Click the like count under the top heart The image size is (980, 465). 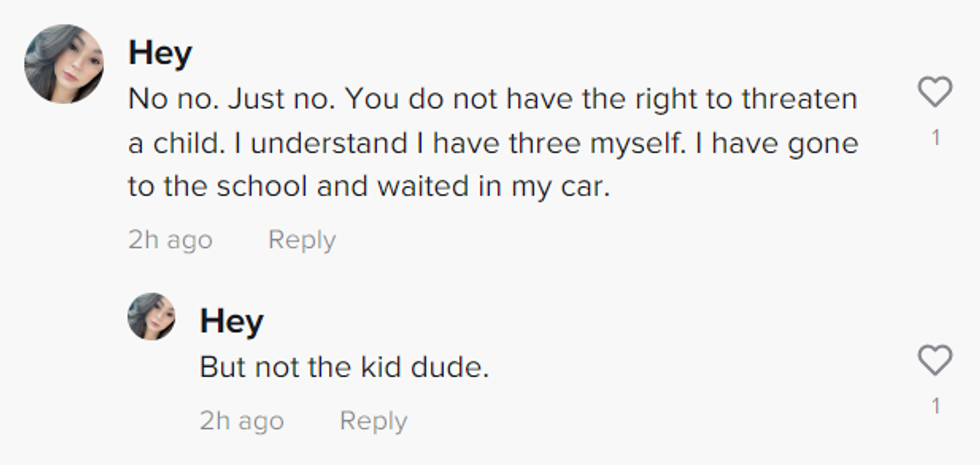(x=935, y=138)
